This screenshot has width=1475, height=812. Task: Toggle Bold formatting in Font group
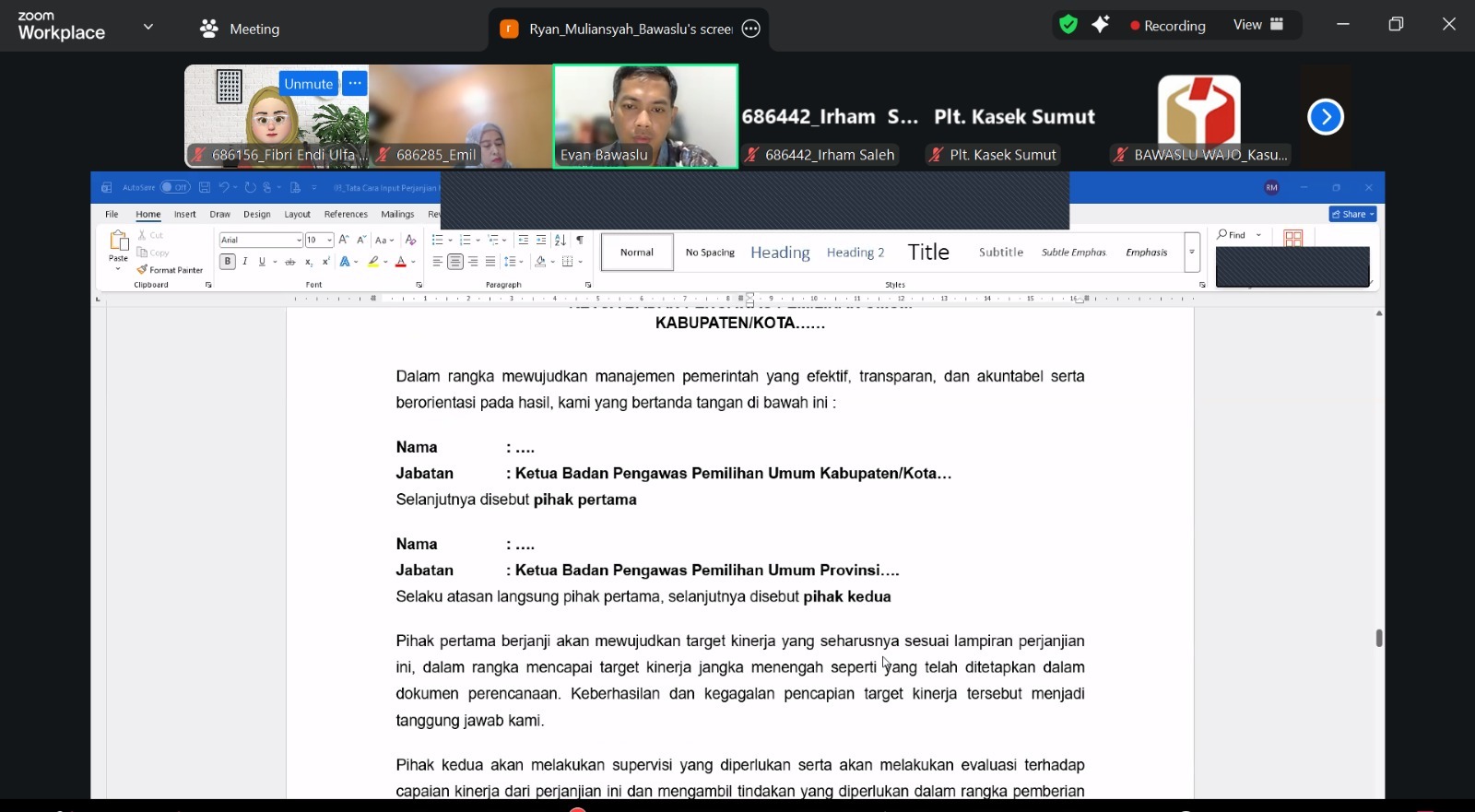coord(227,262)
